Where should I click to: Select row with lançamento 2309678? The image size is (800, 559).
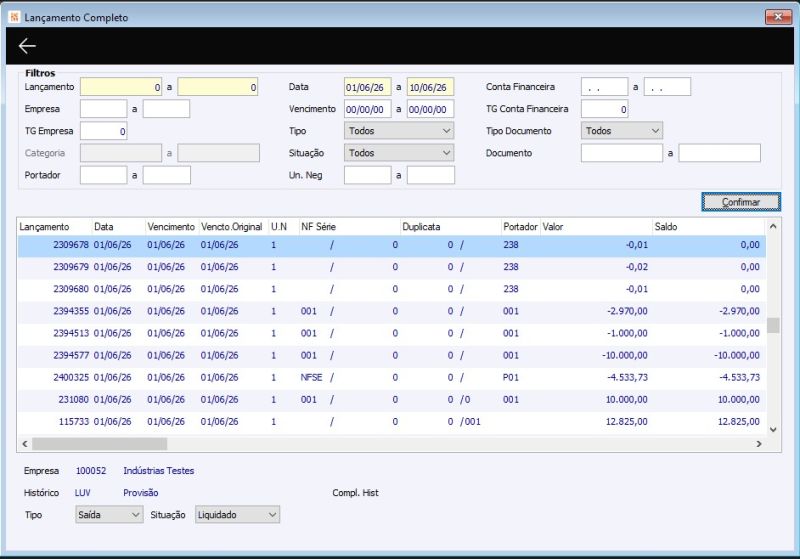pyautogui.click(x=391, y=245)
